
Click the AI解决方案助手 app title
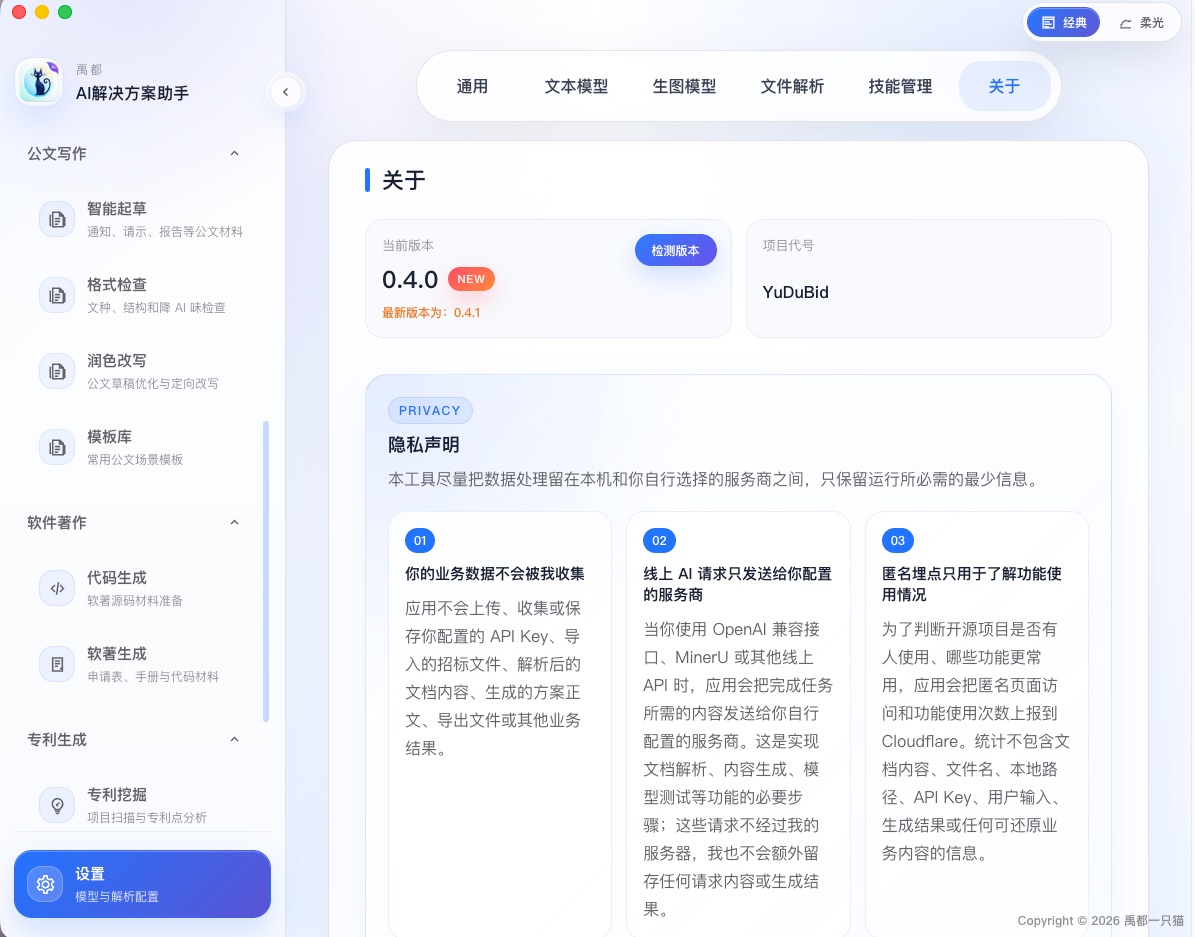pyautogui.click(x=133, y=93)
